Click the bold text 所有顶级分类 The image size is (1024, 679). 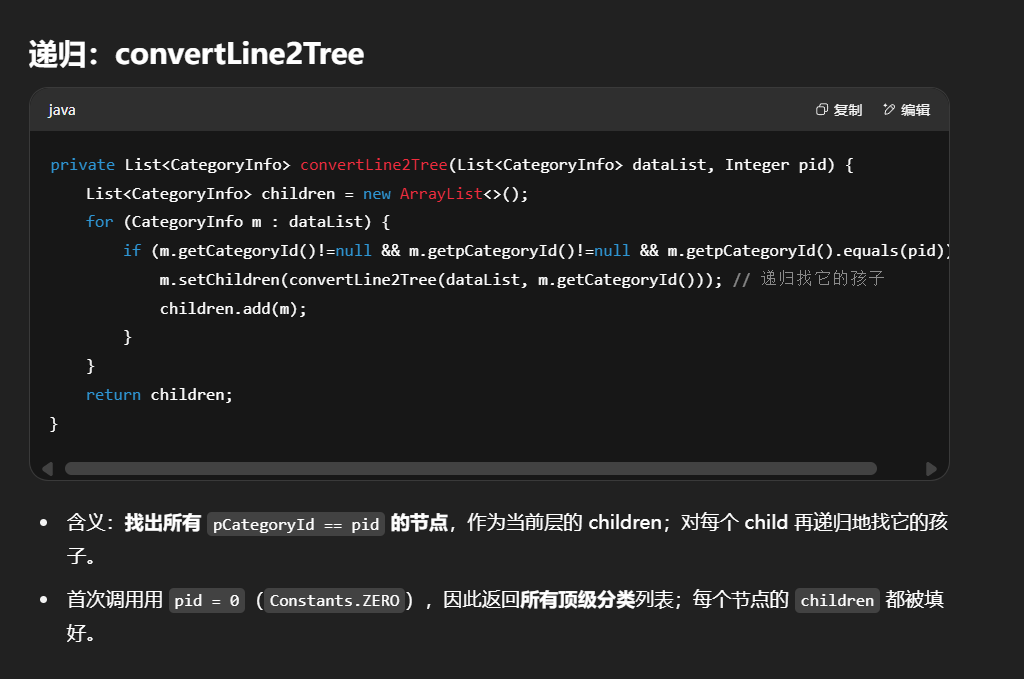point(577,600)
